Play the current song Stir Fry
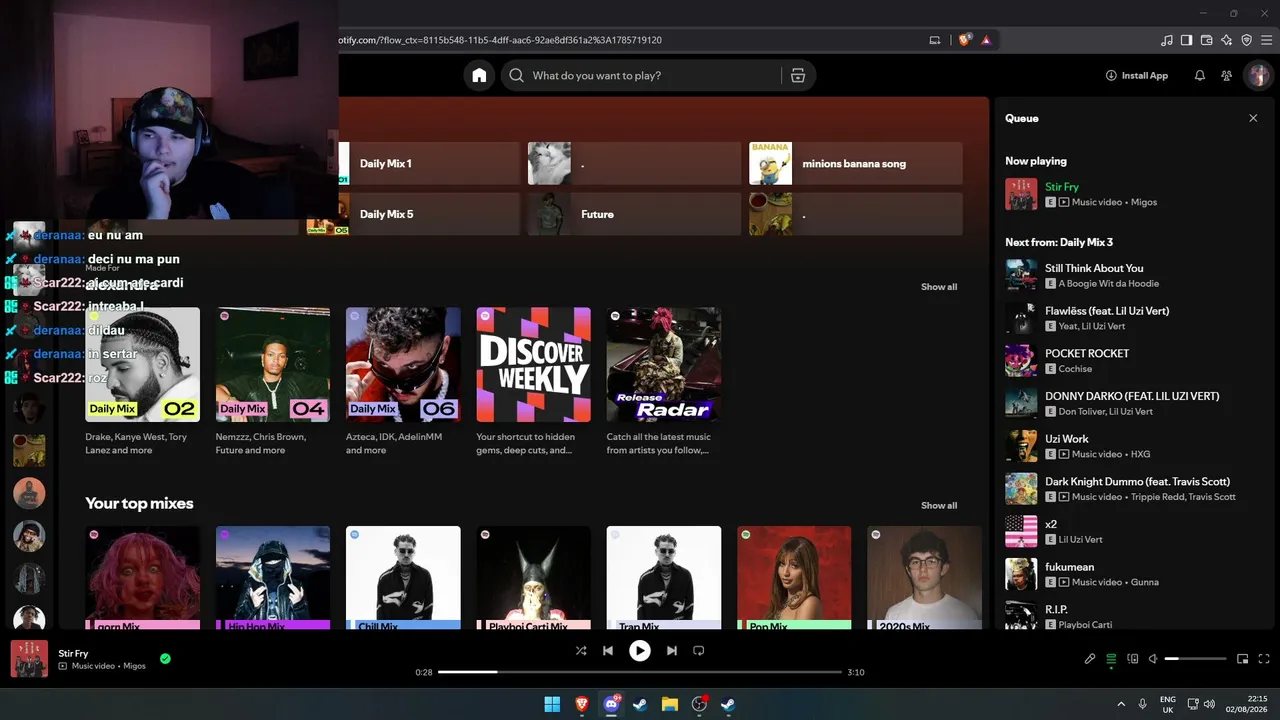The height and width of the screenshot is (720, 1280). point(640,650)
